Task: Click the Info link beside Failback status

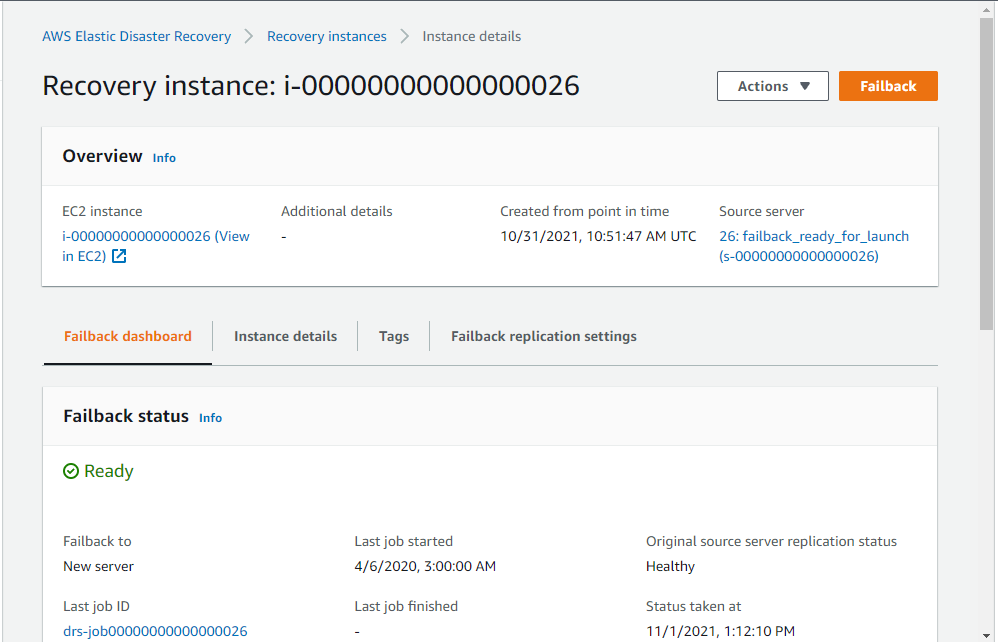Action: 210,418
